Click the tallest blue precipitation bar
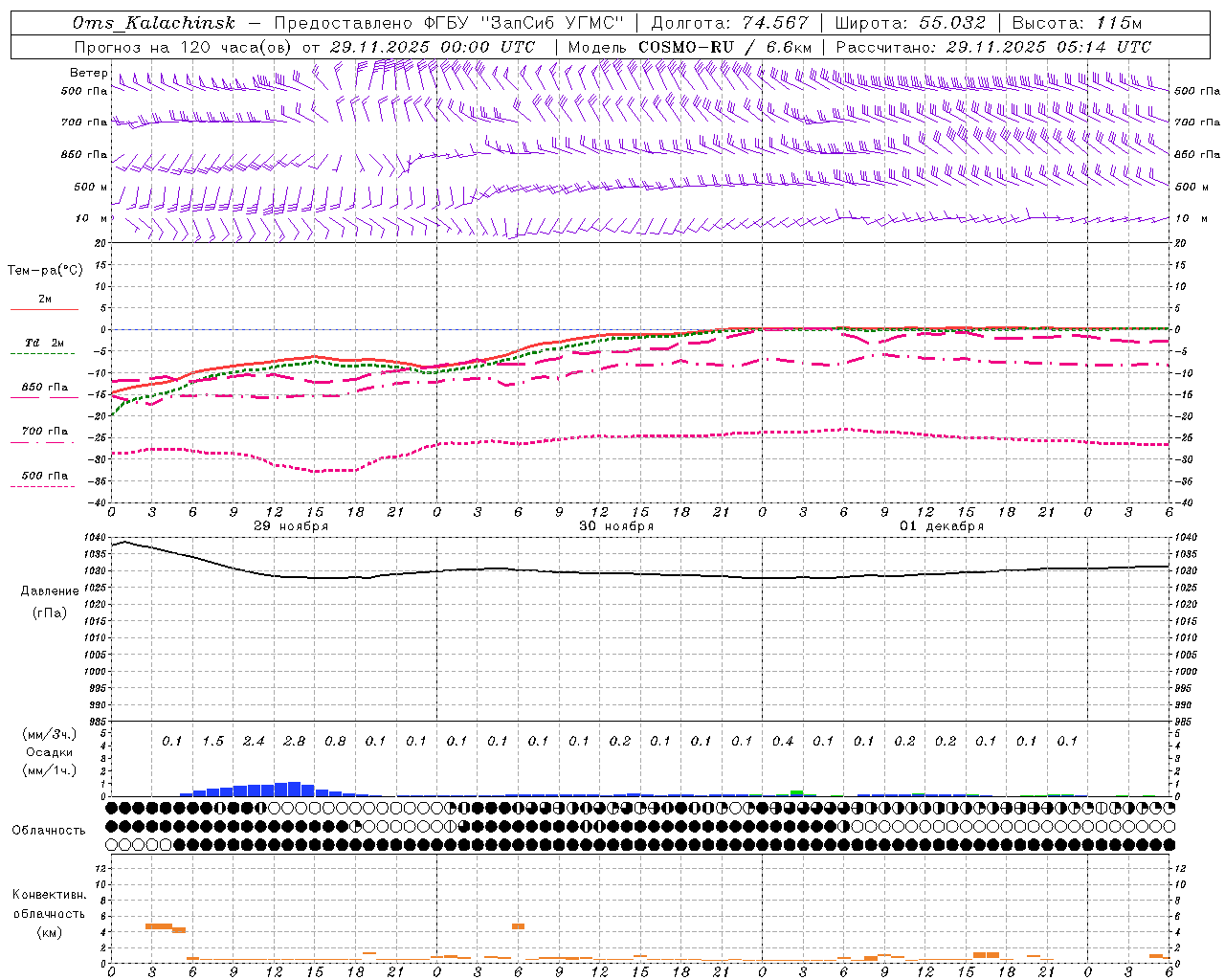The width and height of the screenshot is (1225, 980). click(x=294, y=789)
